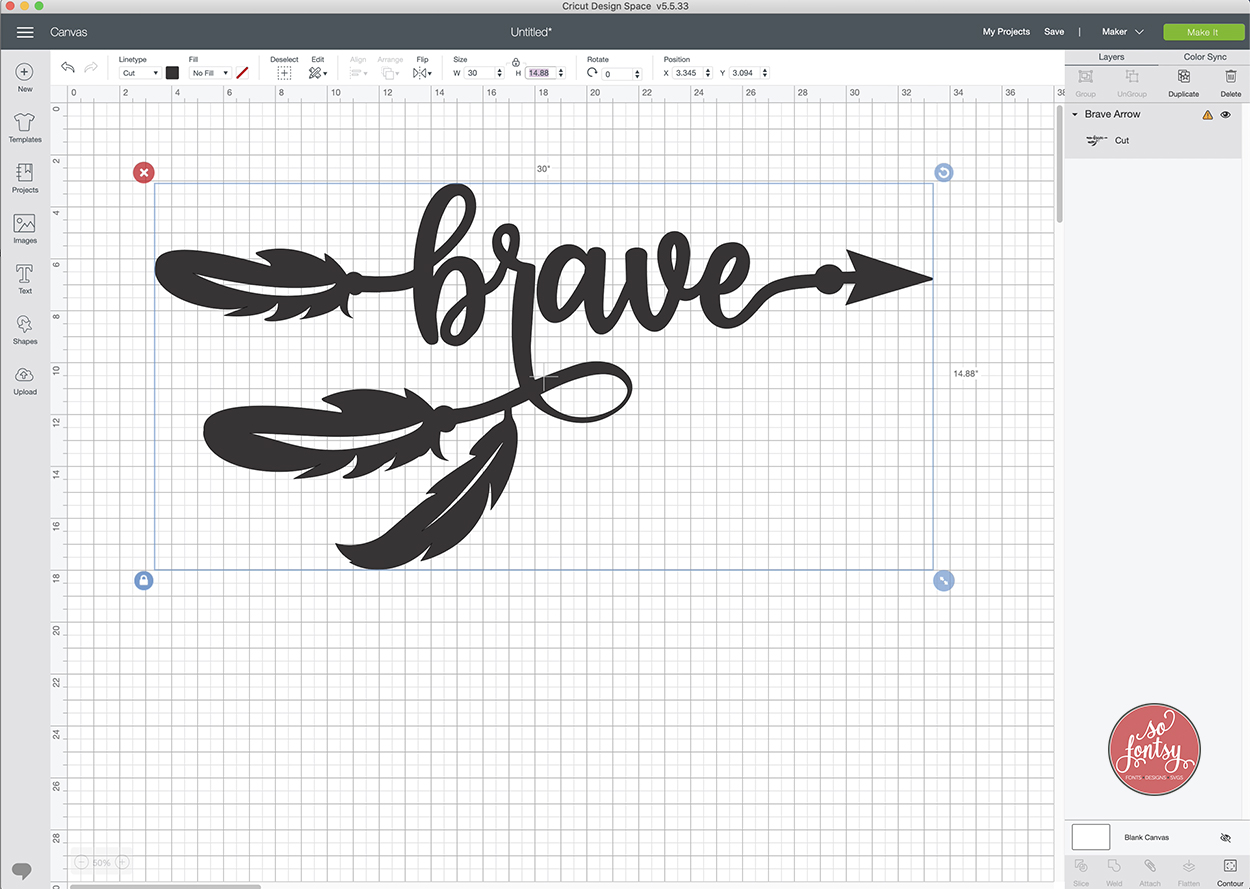This screenshot has height=889, width=1250.
Task: Click the red delete handle on the selection
Action: pyautogui.click(x=144, y=173)
